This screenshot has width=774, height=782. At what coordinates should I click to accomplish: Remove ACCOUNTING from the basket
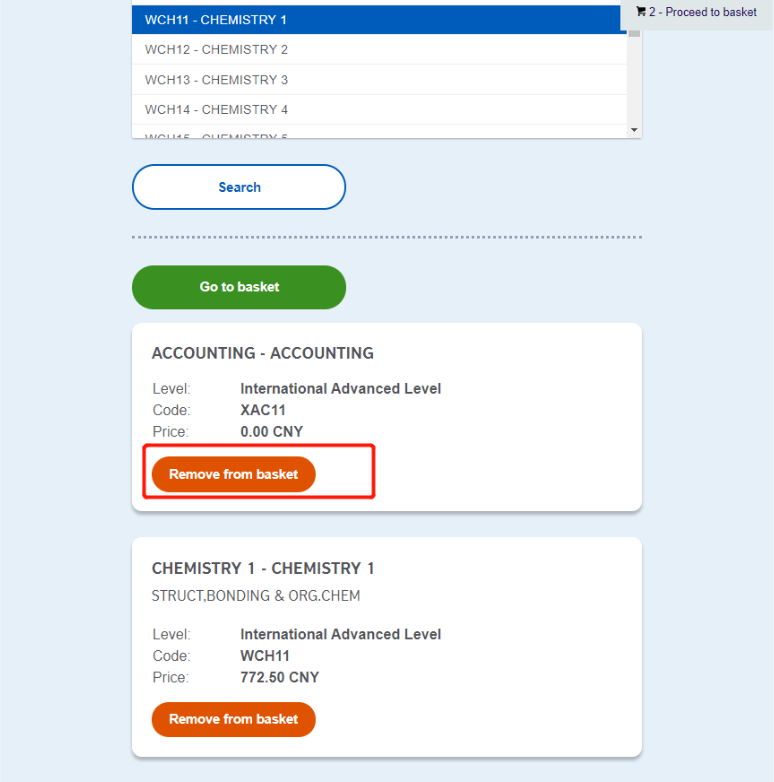(x=233, y=474)
